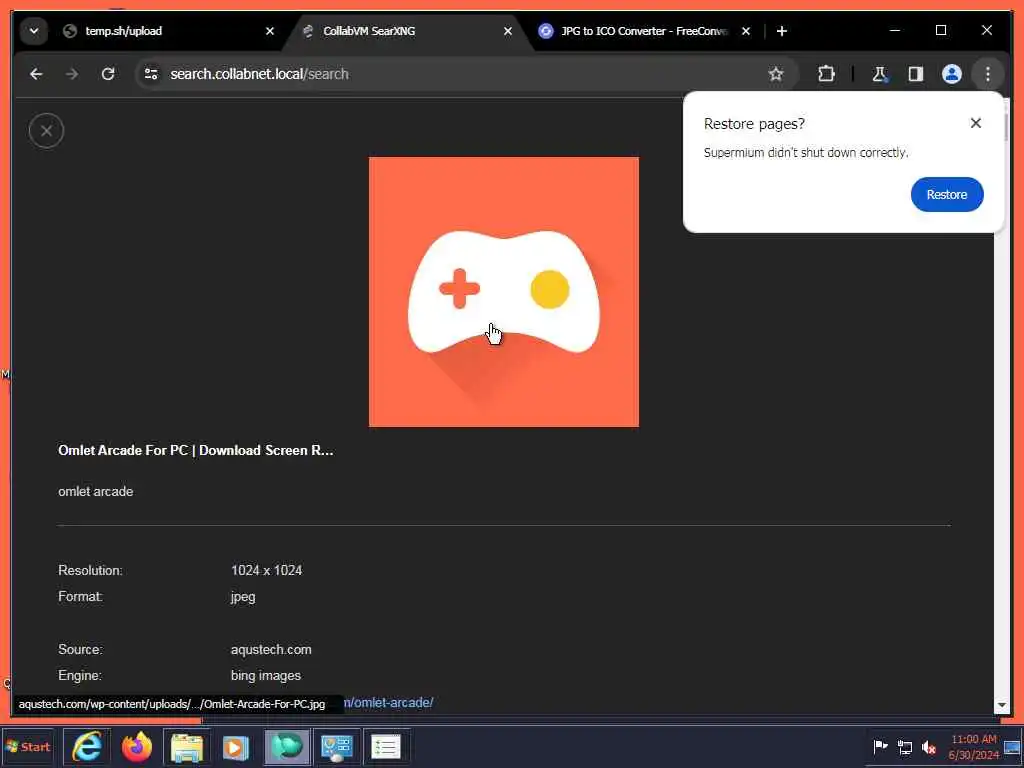Open the three-dot browser menu
This screenshot has width=1024, height=768.
click(987, 74)
